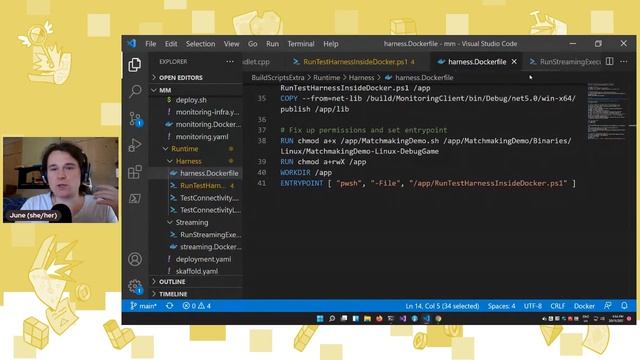Open the Extensions view
The height and width of the screenshot is (360, 640).
click(135, 172)
